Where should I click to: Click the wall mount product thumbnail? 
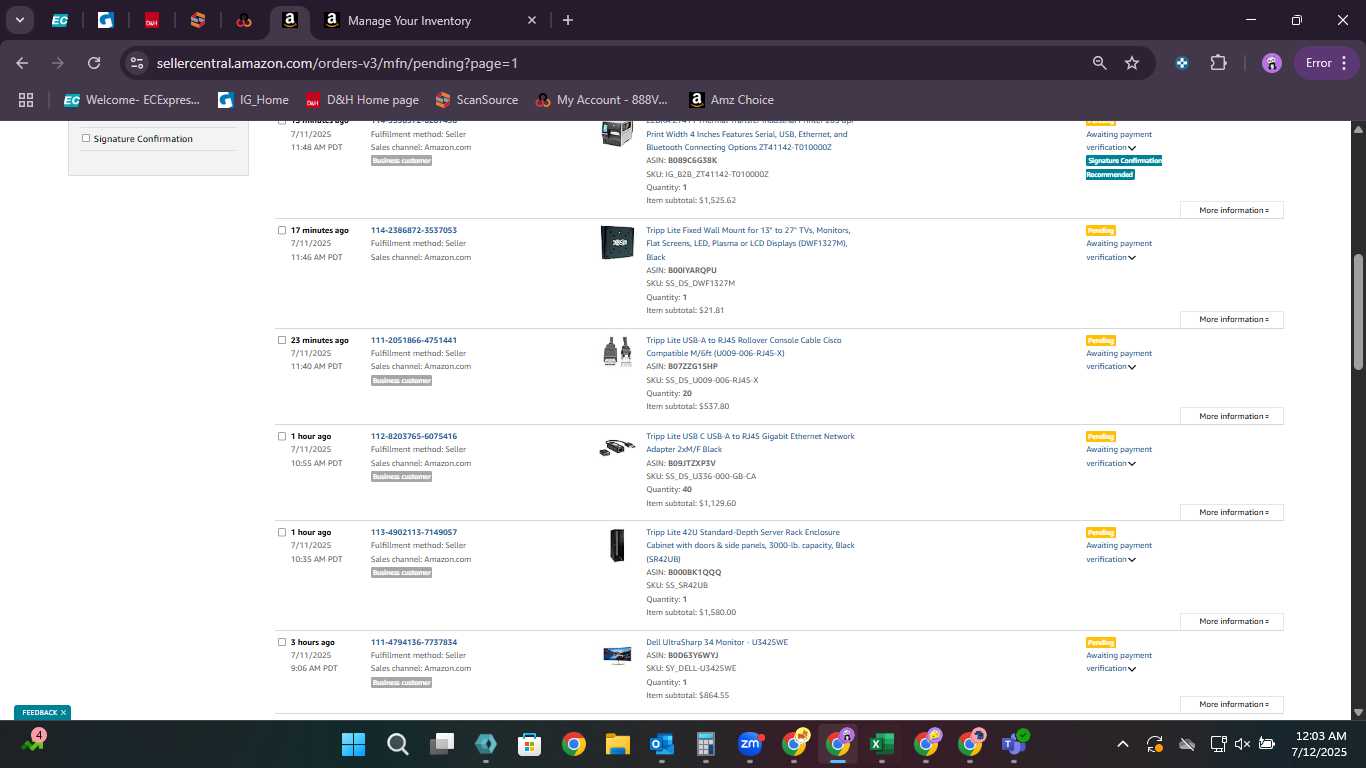[617, 243]
